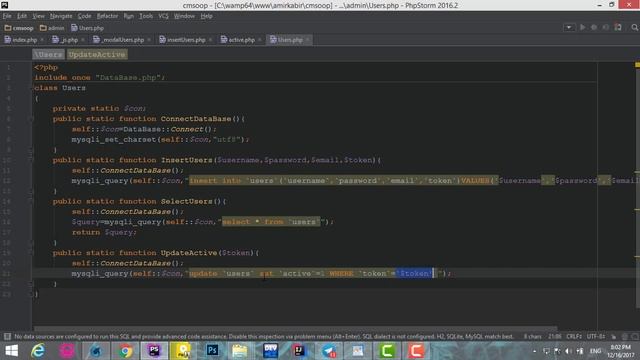Click the caret position indicator in status bar
640x360 pixels.
554,336
